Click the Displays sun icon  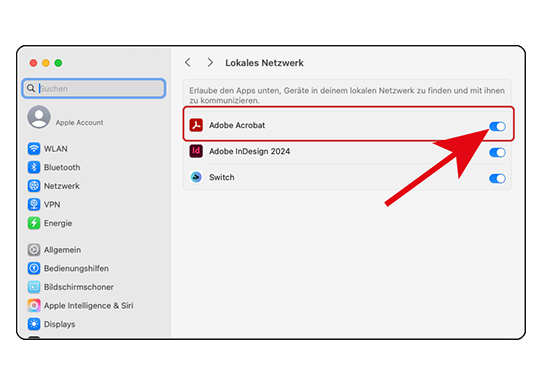coord(34,324)
